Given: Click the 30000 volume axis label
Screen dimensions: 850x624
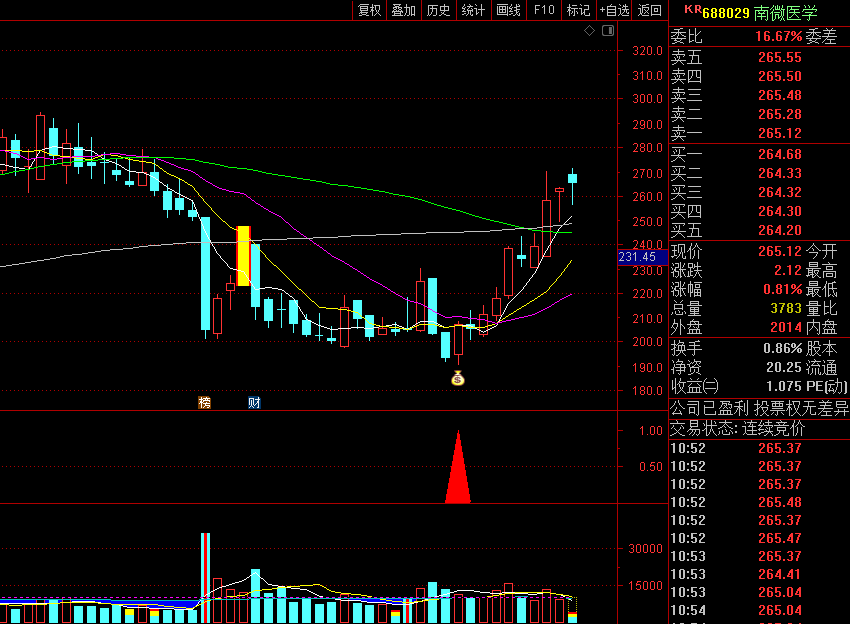Looking at the screenshot, I should 645,549.
